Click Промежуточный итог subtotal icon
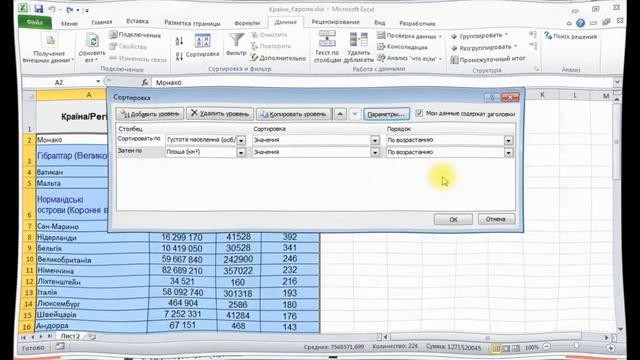The image size is (640, 360). [488, 60]
